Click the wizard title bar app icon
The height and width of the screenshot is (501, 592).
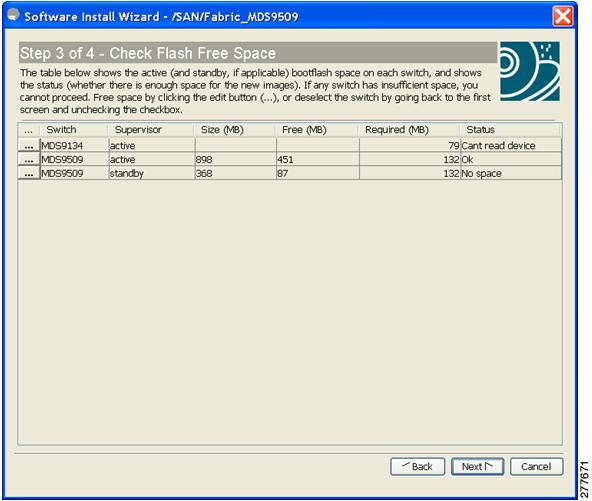(x=14, y=15)
